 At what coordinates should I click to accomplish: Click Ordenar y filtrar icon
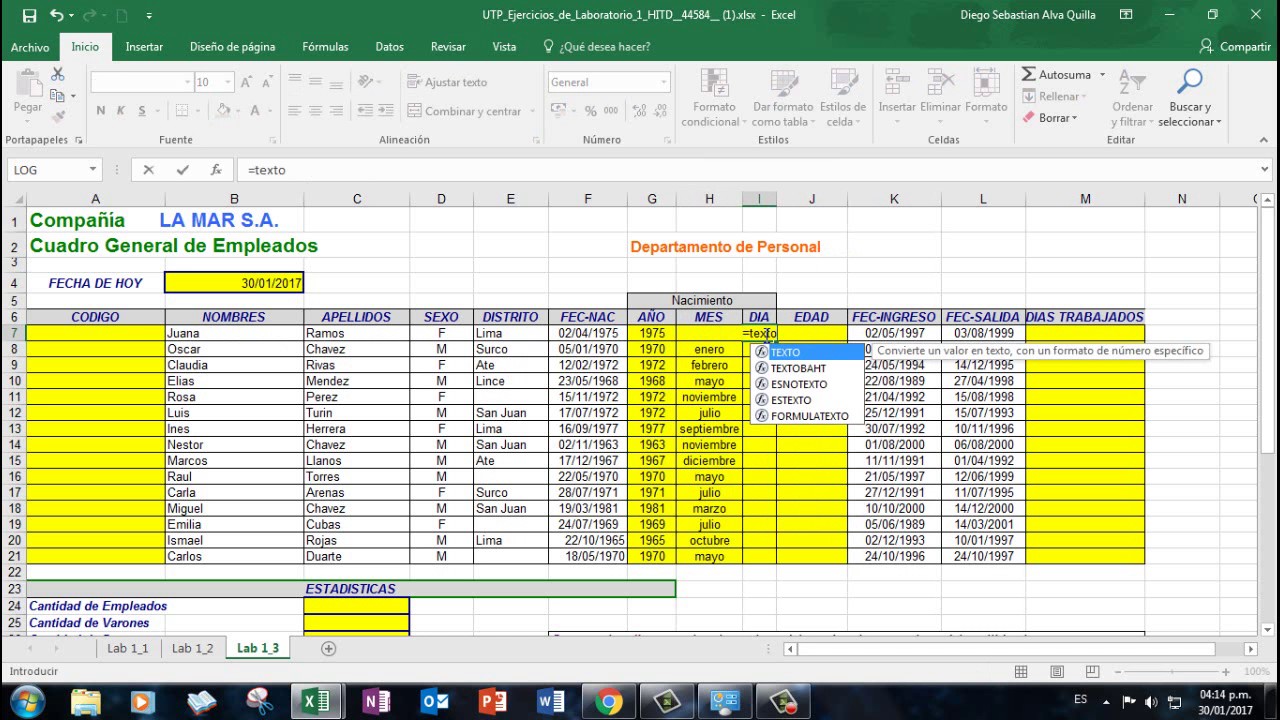[1132, 83]
